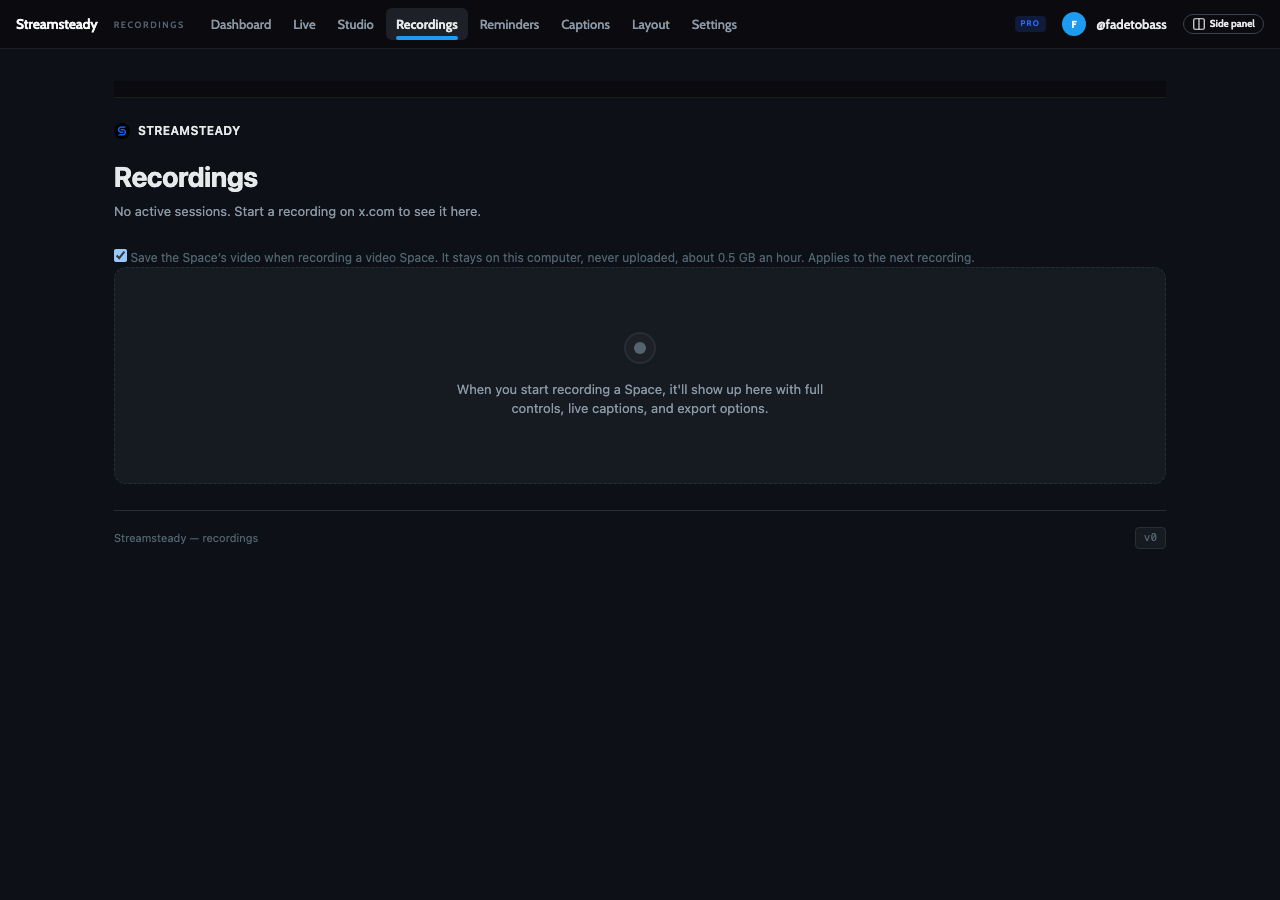Click the Recordings page heading
This screenshot has width=1280, height=900.
(186, 177)
